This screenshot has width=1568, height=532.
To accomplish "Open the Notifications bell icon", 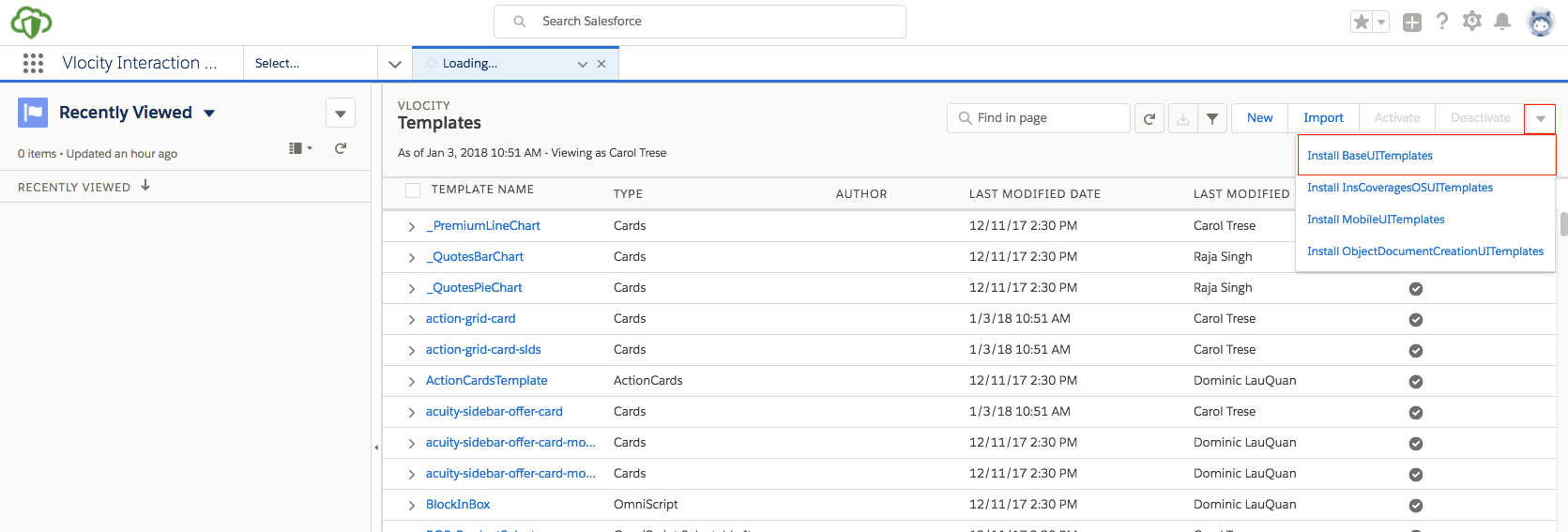I will pos(1502,21).
